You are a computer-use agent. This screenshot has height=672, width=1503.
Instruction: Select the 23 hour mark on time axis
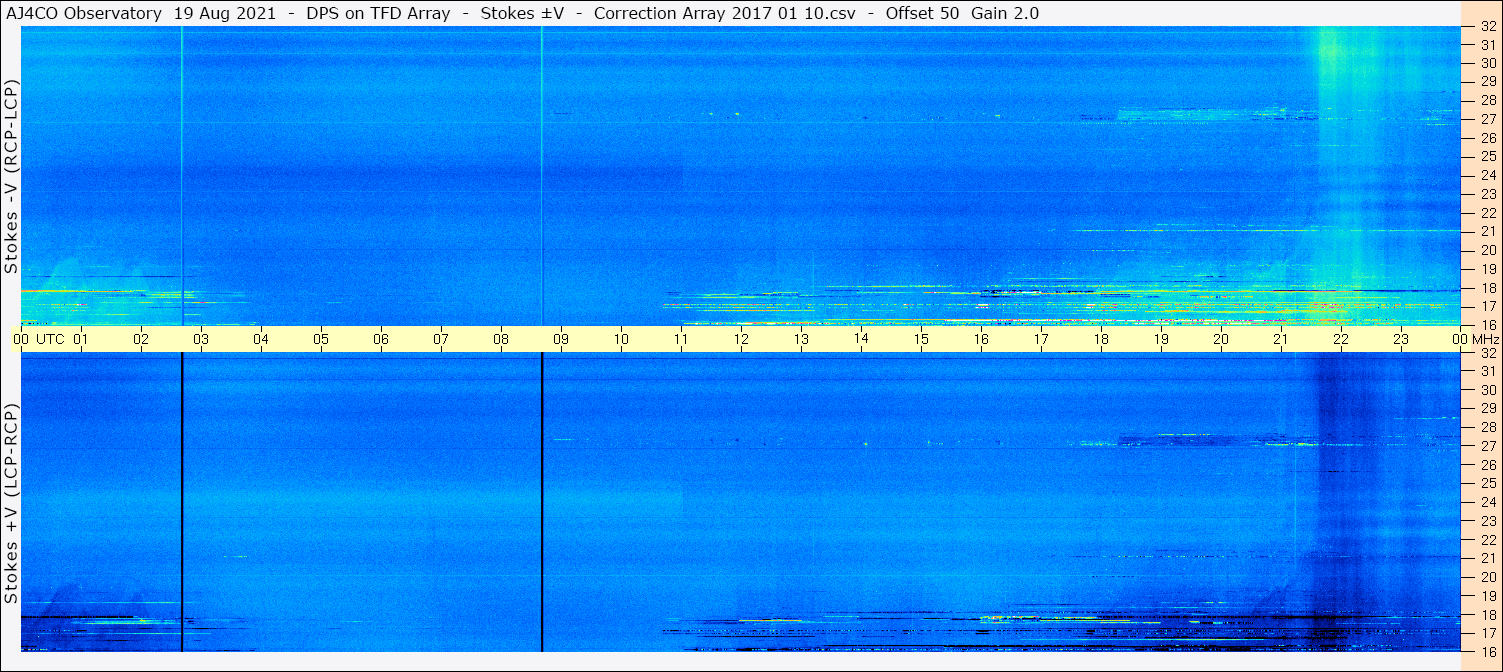(1401, 339)
